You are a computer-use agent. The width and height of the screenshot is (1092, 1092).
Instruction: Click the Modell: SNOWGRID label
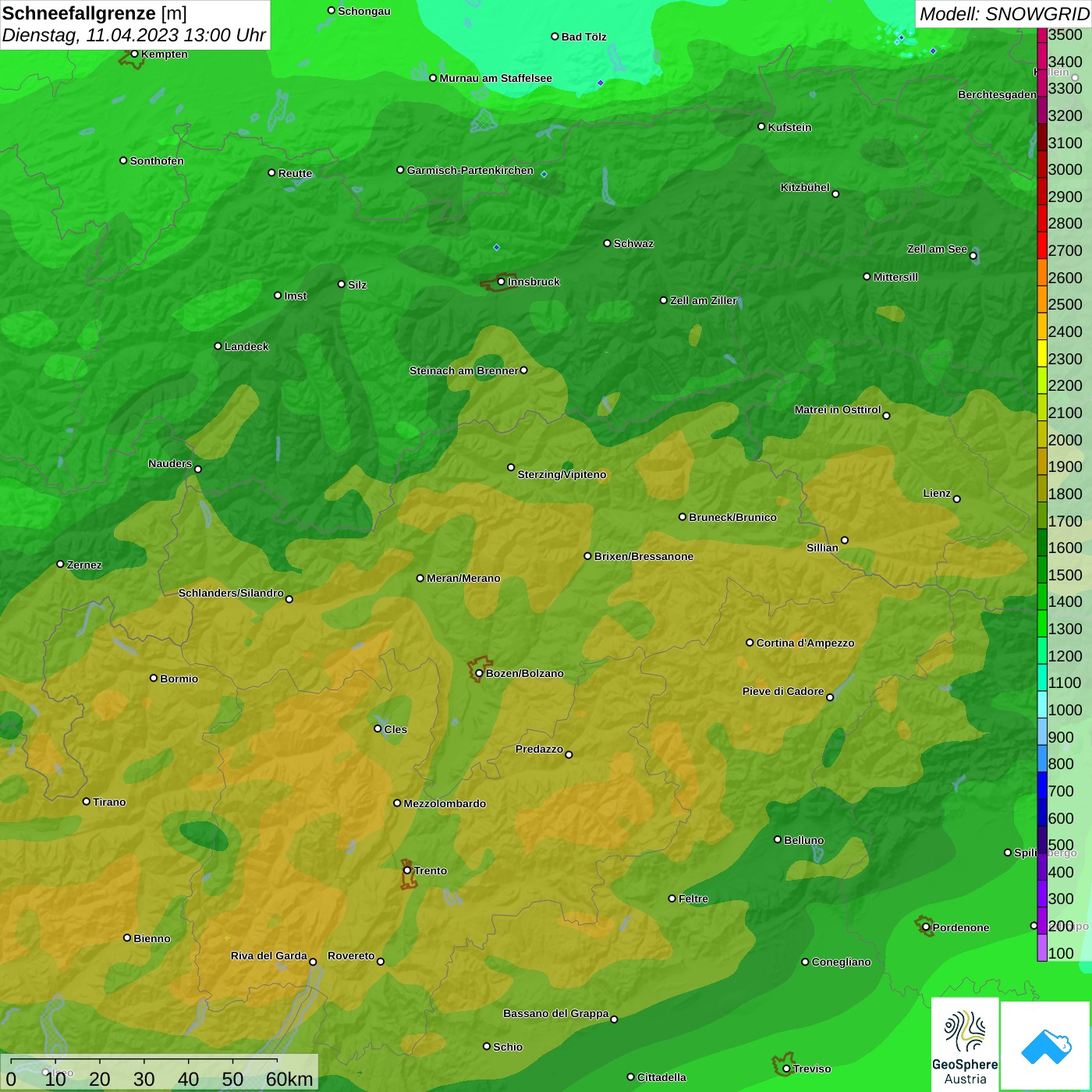1004,13
